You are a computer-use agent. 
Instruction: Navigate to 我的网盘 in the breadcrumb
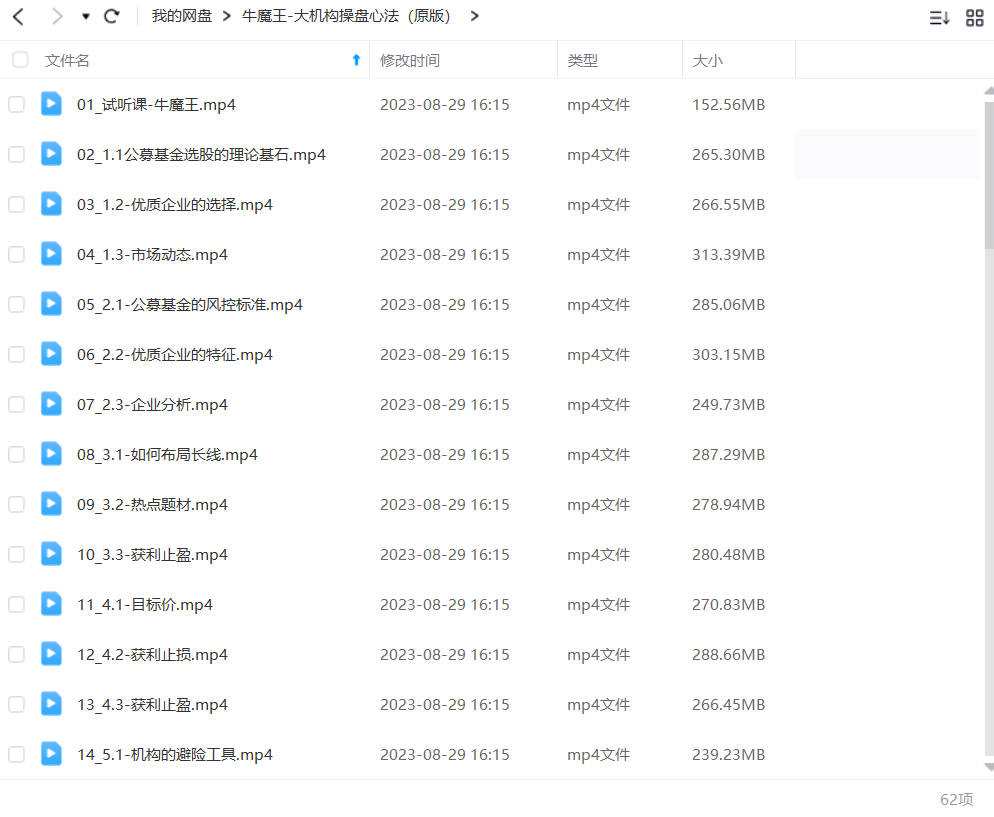[181, 16]
